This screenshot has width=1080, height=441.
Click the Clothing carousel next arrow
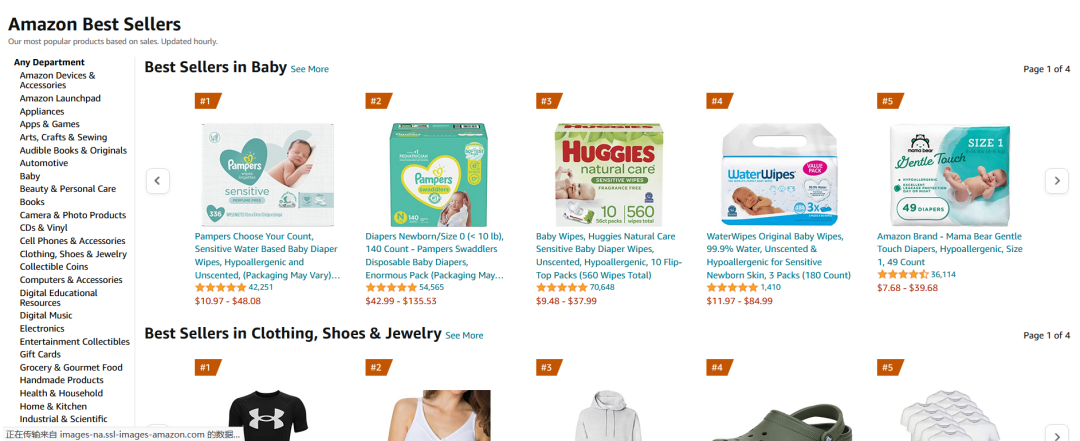click(x=1057, y=433)
